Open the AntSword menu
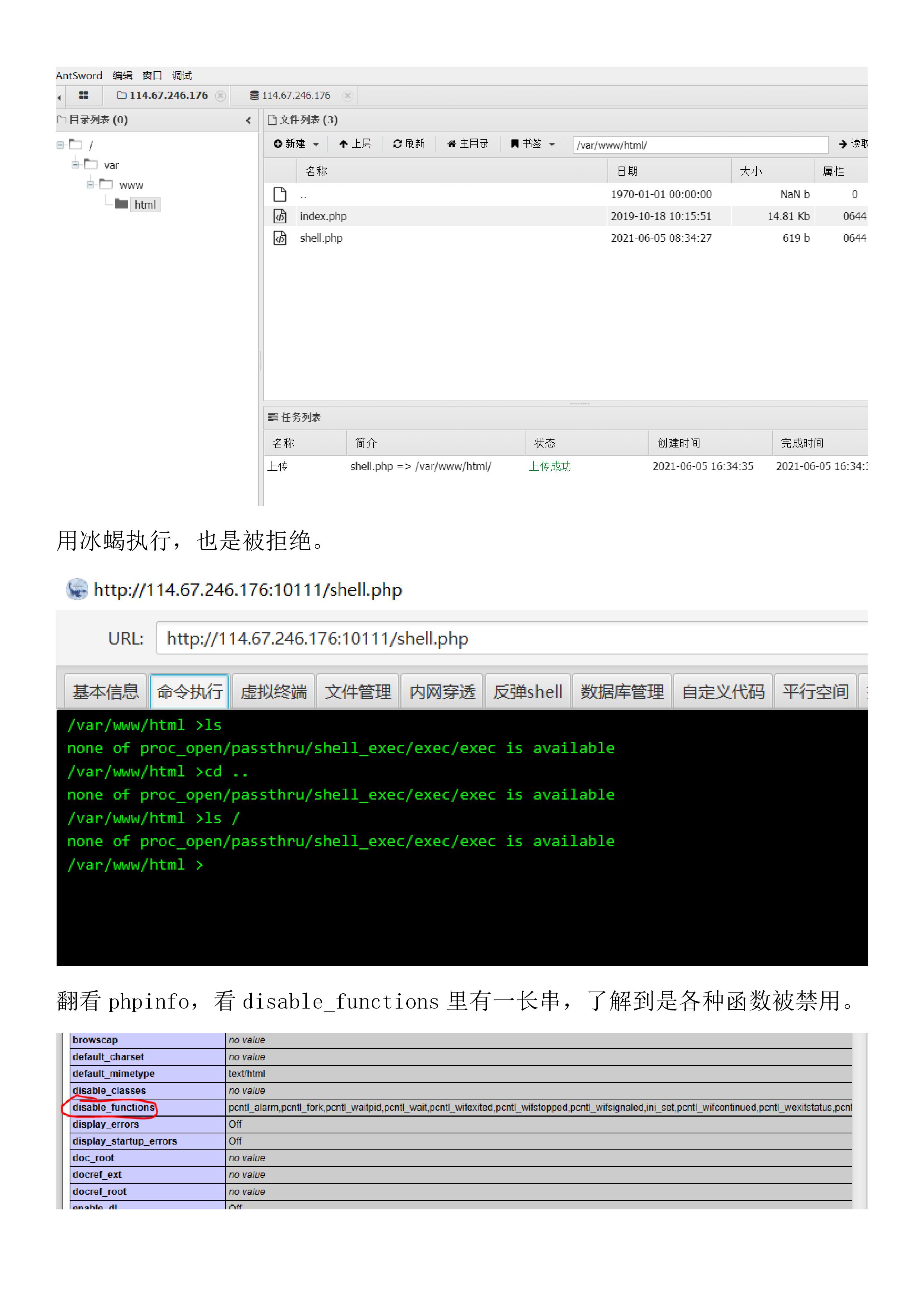 point(79,75)
